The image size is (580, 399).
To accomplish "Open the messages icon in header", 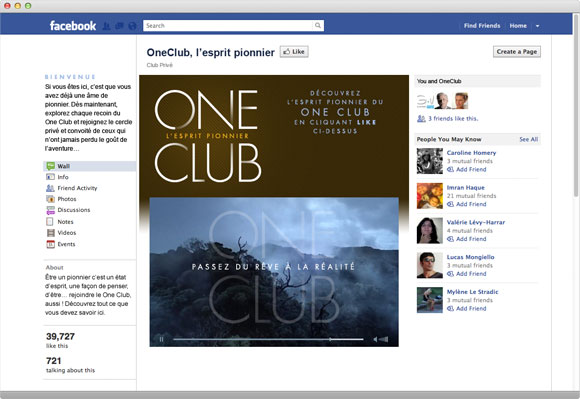I will pyautogui.click(x=119, y=26).
